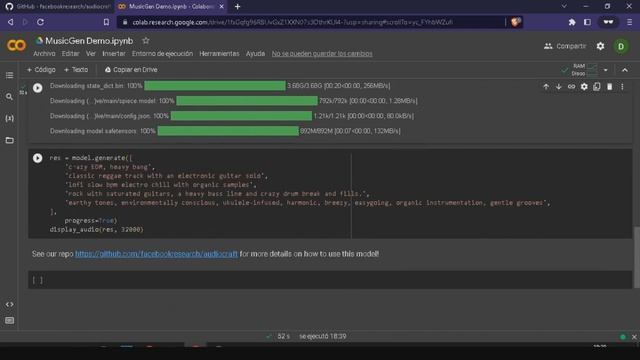Switch to the GitHub facebookresearch browser tab
Screen dimensions: 640x360
(x=58, y=7)
